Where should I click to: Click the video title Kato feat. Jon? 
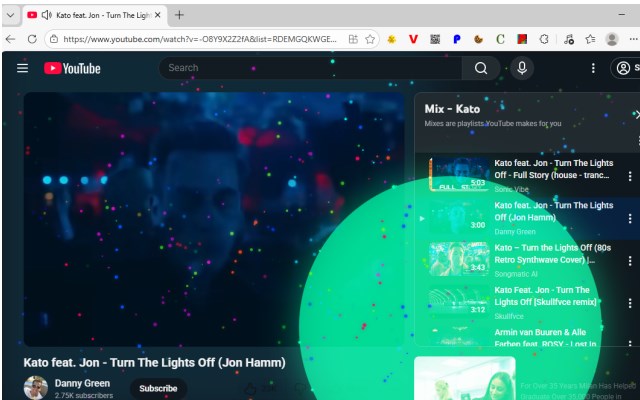point(154,362)
